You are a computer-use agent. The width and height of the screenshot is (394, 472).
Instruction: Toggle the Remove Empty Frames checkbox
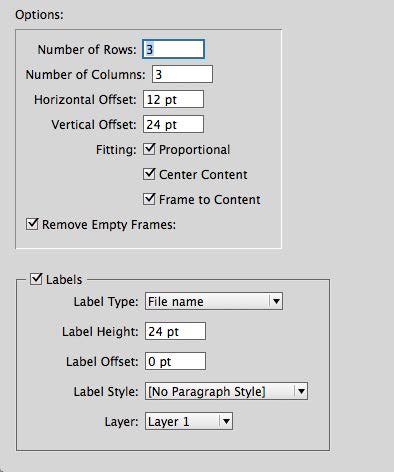pos(32,224)
